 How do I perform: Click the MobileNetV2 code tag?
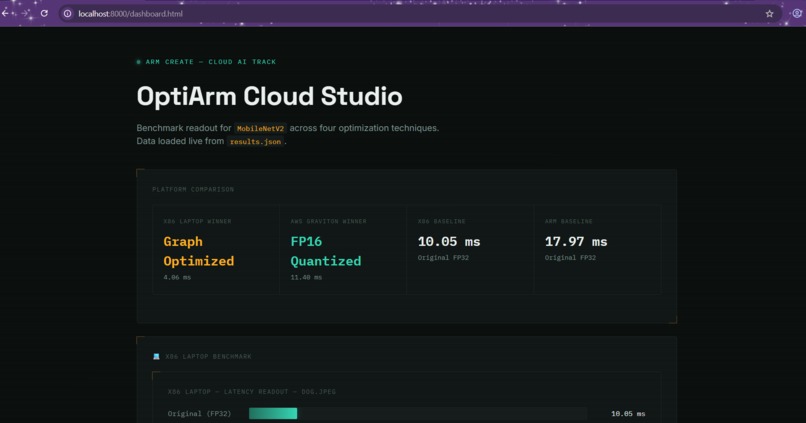coord(260,128)
